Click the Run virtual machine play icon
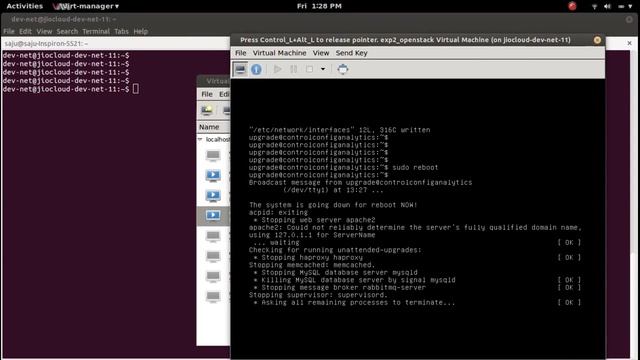Screen dimensions: 640x360 point(278,69)
